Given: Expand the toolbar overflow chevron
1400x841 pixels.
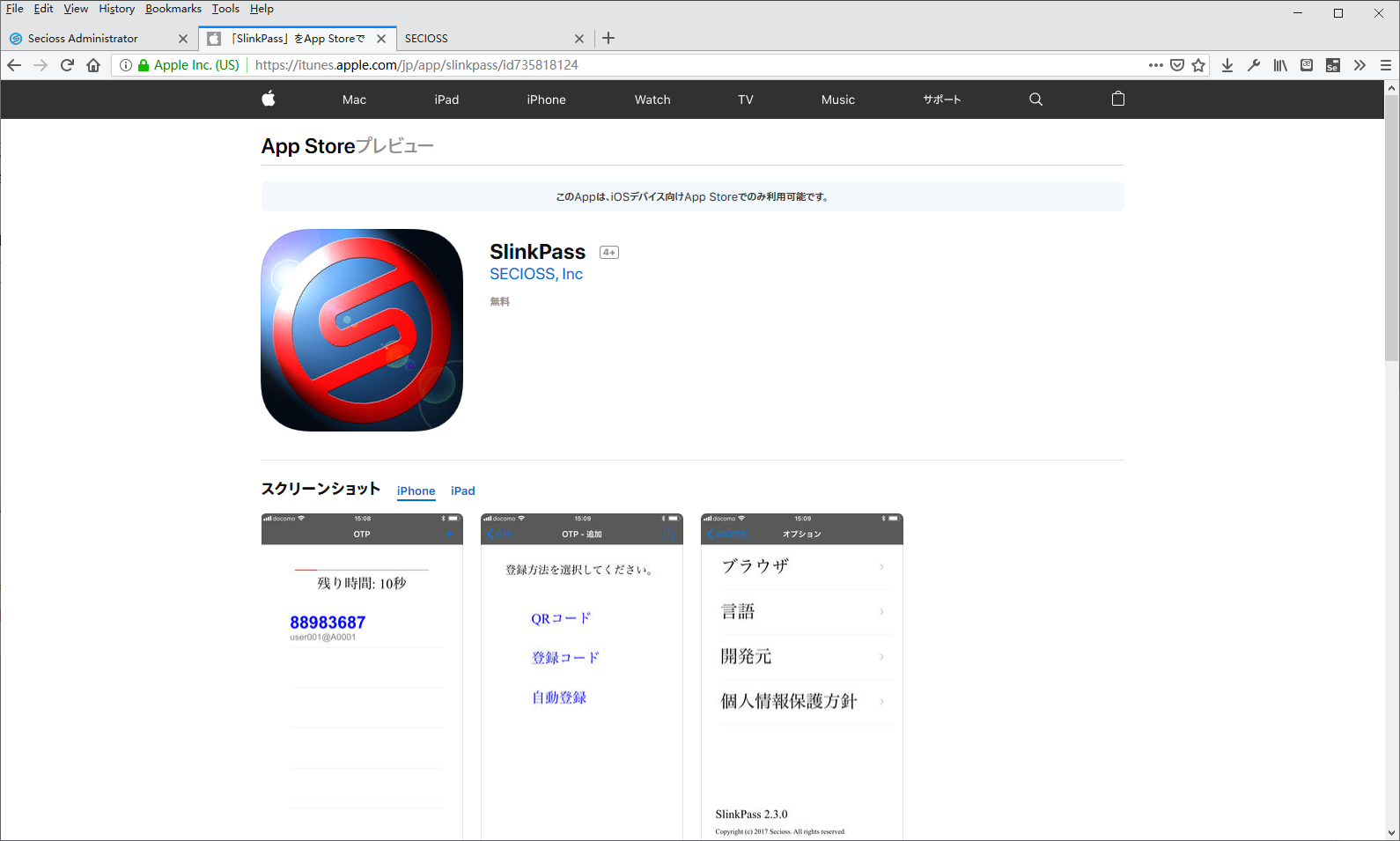Looking at the screenshot, I should click(x=1359, y=65).
